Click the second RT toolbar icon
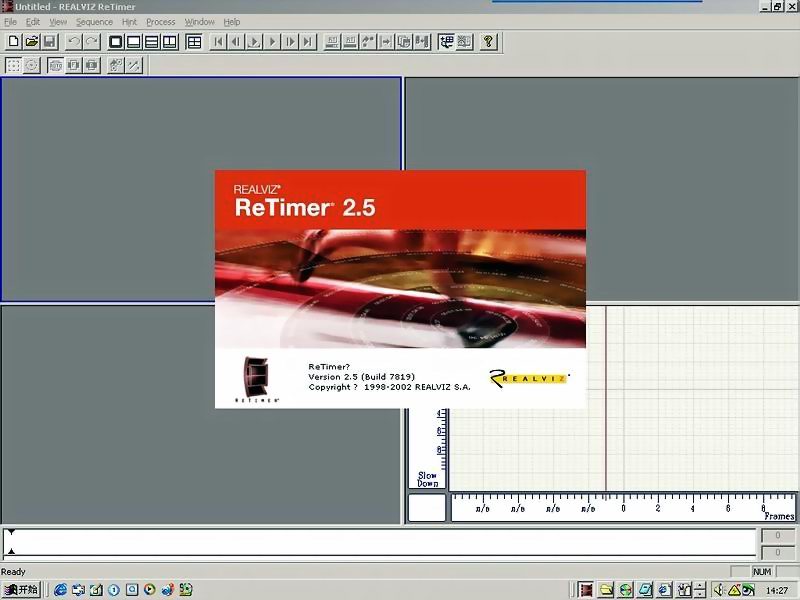Screen dimensions: 800x600 pyautogui.click(x=350, y=41)
